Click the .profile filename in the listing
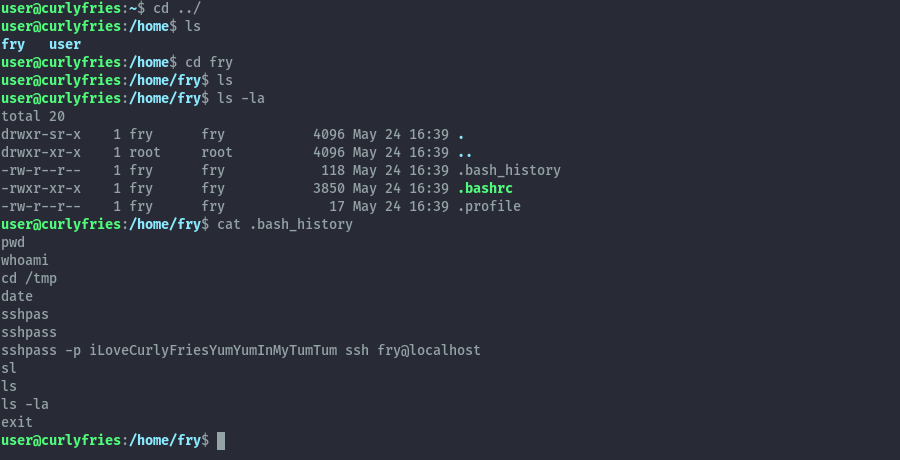The image size is (900, 460). coord(489,206)
